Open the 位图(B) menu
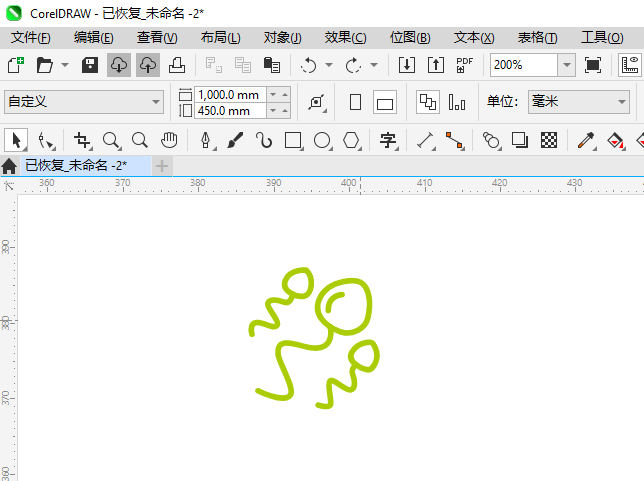 [x=410, y=38]
